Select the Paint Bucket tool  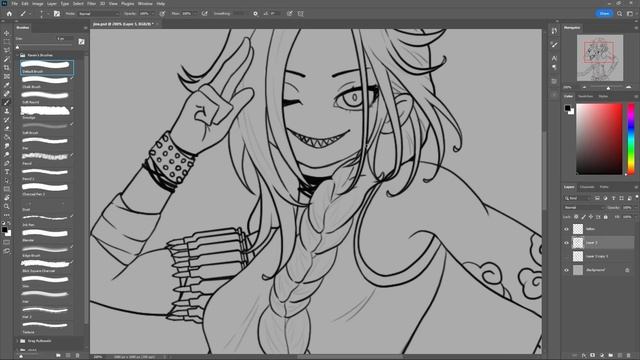[x=7, y=137]
